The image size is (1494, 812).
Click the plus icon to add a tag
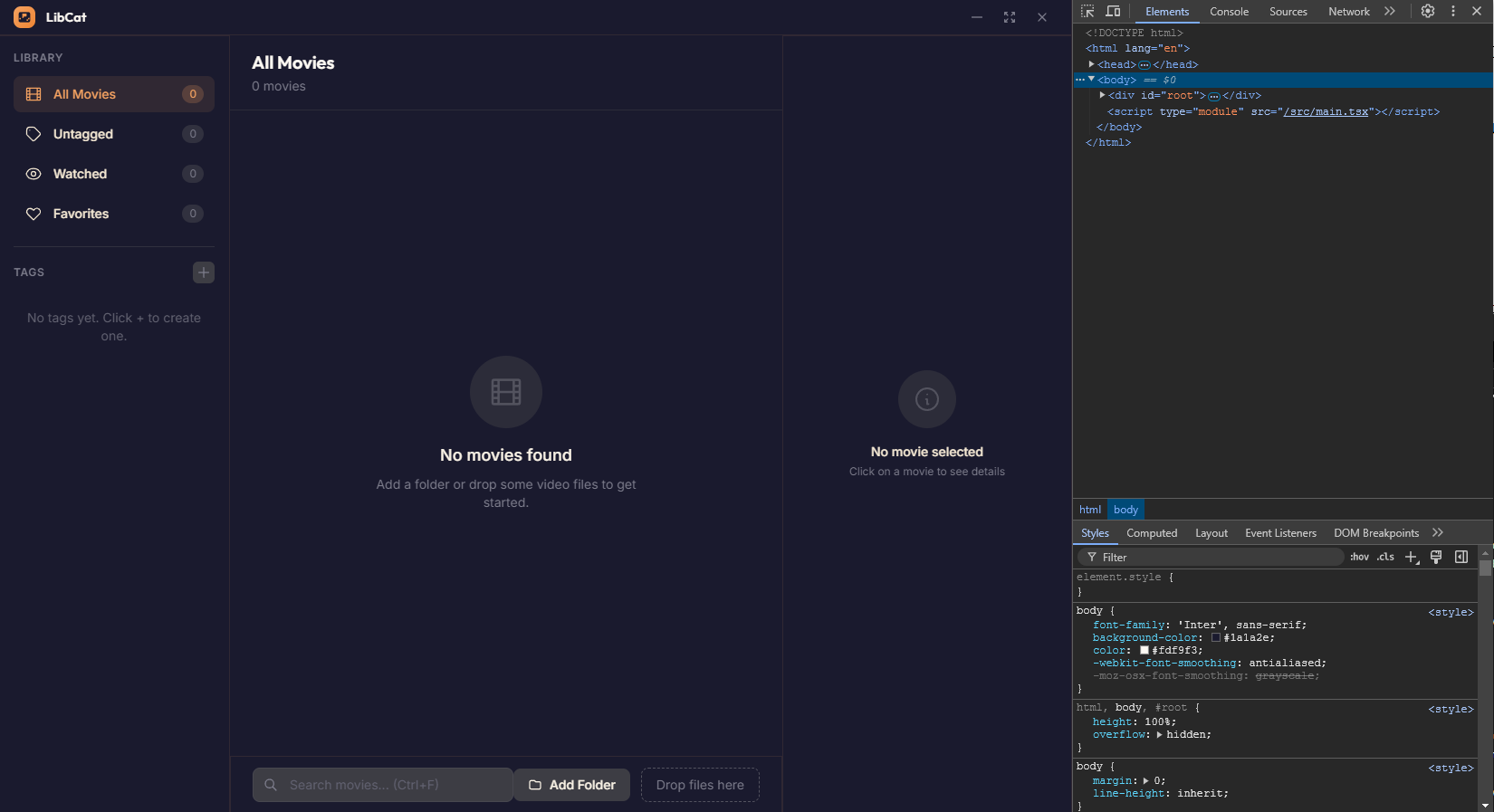(204, 272)
